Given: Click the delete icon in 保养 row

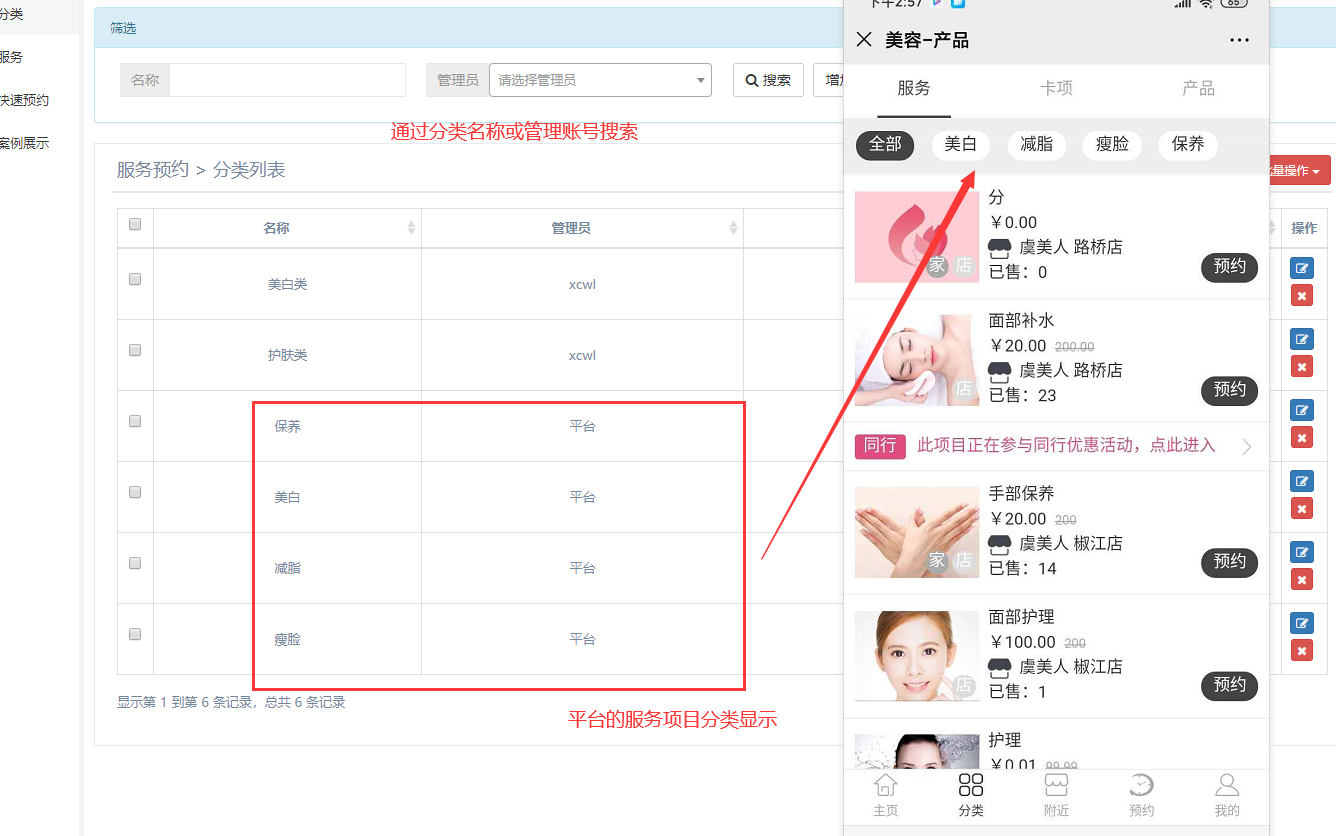Looking at the screenshot, I should (1301, 438).
